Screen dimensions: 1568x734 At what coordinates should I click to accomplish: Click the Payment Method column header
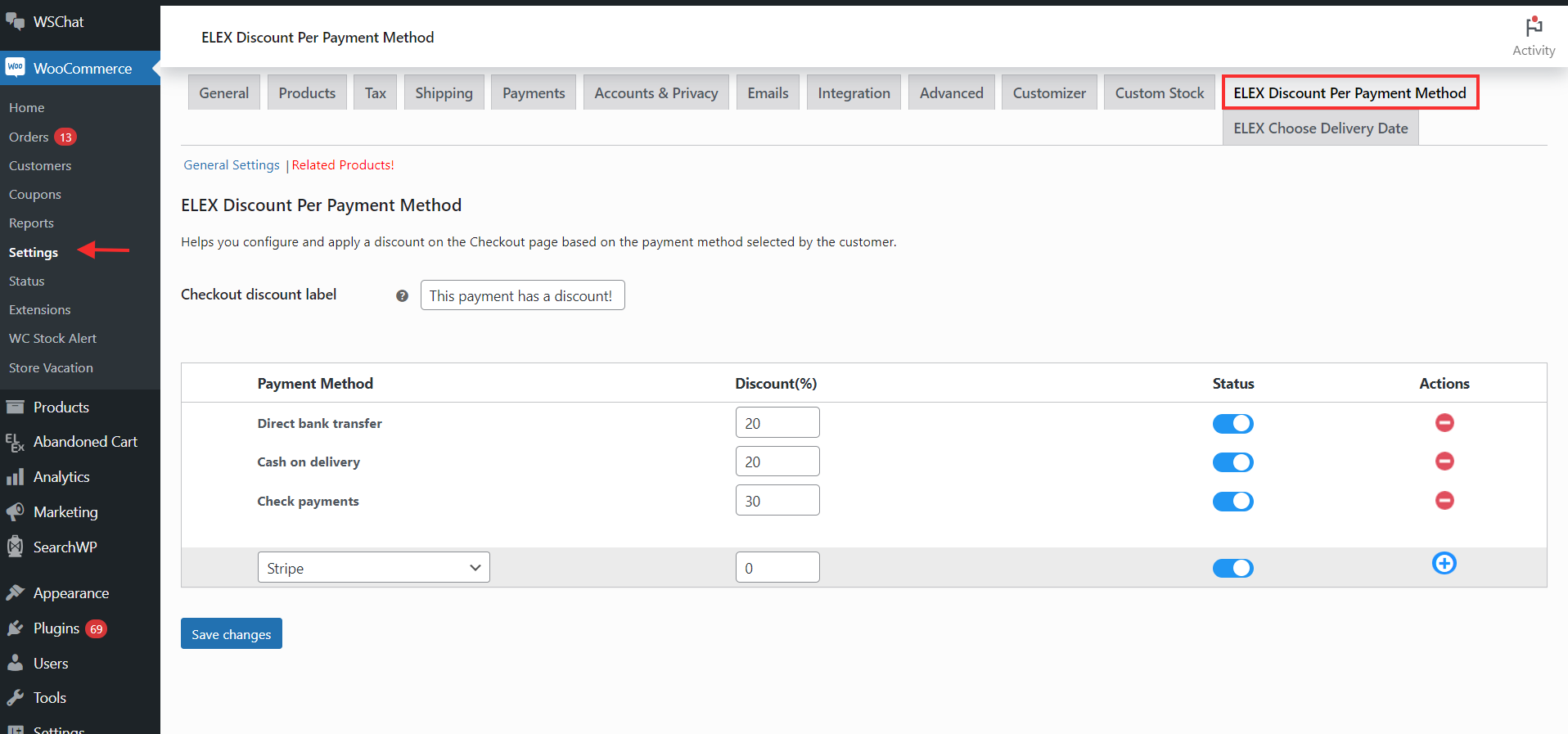pyautogui.click(x=315, y=383)
